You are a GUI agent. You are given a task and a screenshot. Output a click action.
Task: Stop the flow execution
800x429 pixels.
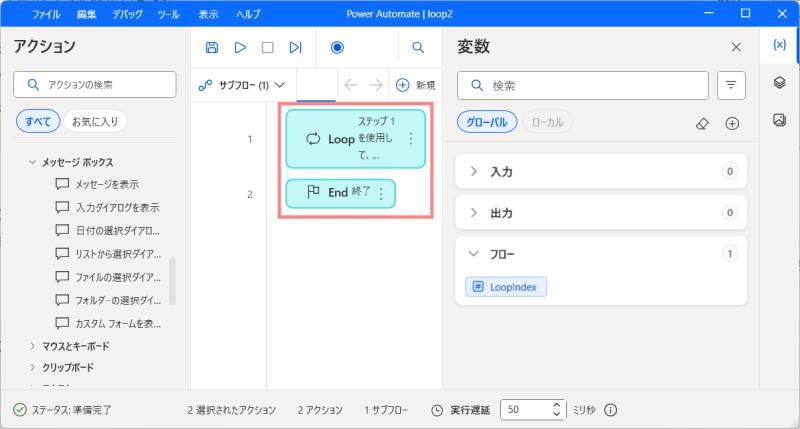pos(267,47)
